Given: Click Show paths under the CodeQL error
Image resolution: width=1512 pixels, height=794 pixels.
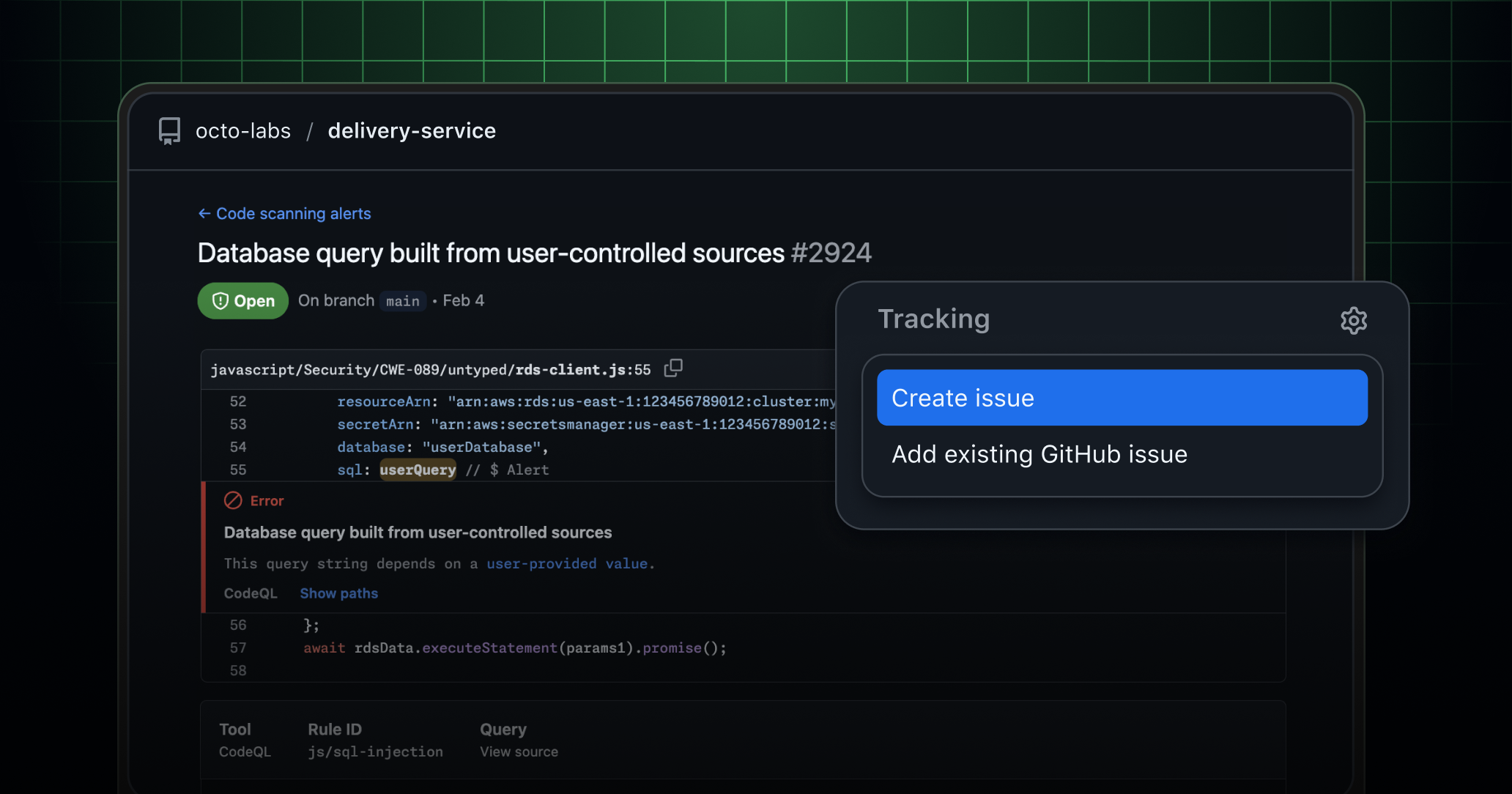Looking at the screenshot, I should 338,593.
